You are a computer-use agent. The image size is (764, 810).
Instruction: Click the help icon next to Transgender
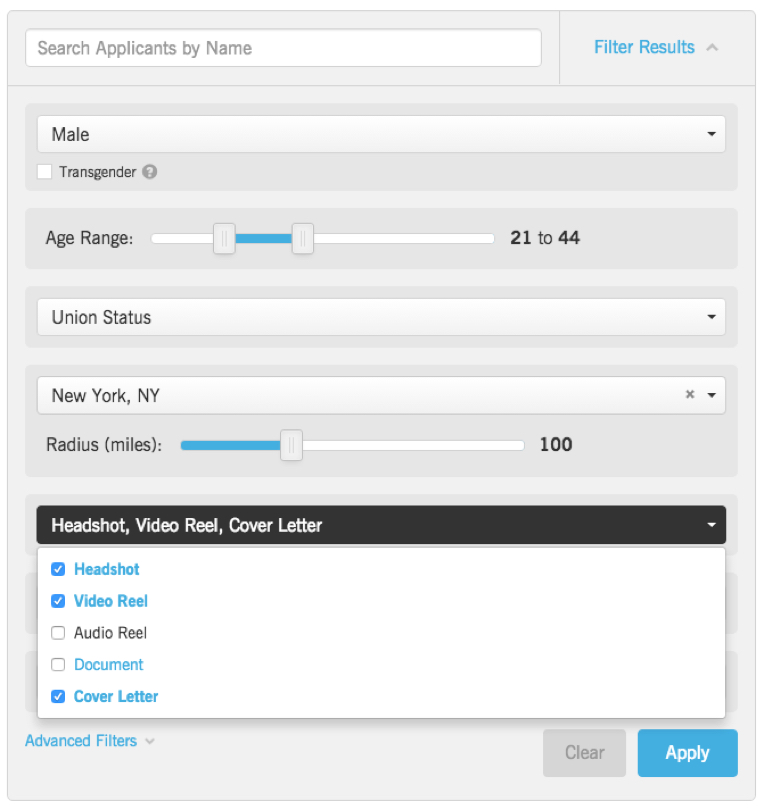[149, 171]
